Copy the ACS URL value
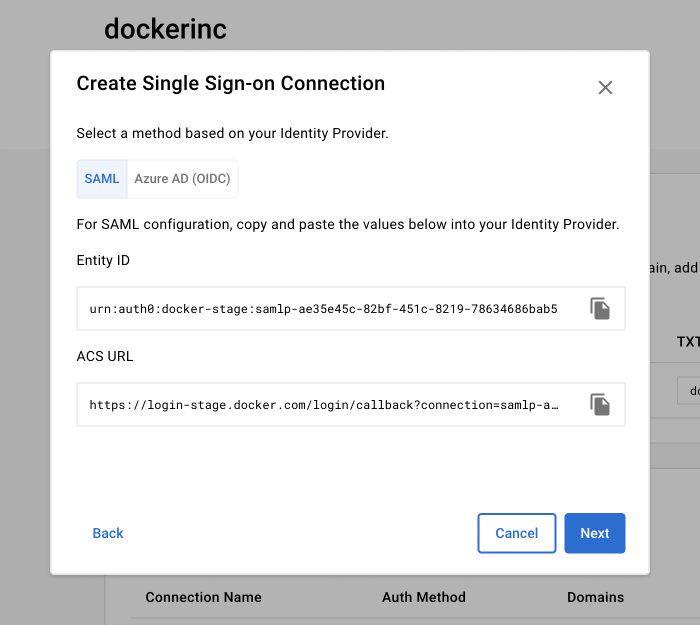This screenshot has width=700, height=625. point(600,404)
